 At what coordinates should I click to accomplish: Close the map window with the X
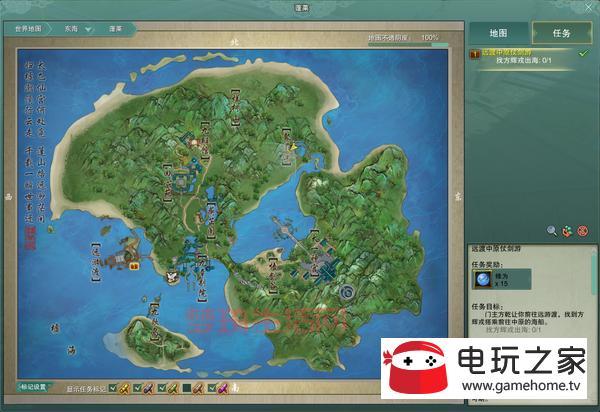(589, 8)
